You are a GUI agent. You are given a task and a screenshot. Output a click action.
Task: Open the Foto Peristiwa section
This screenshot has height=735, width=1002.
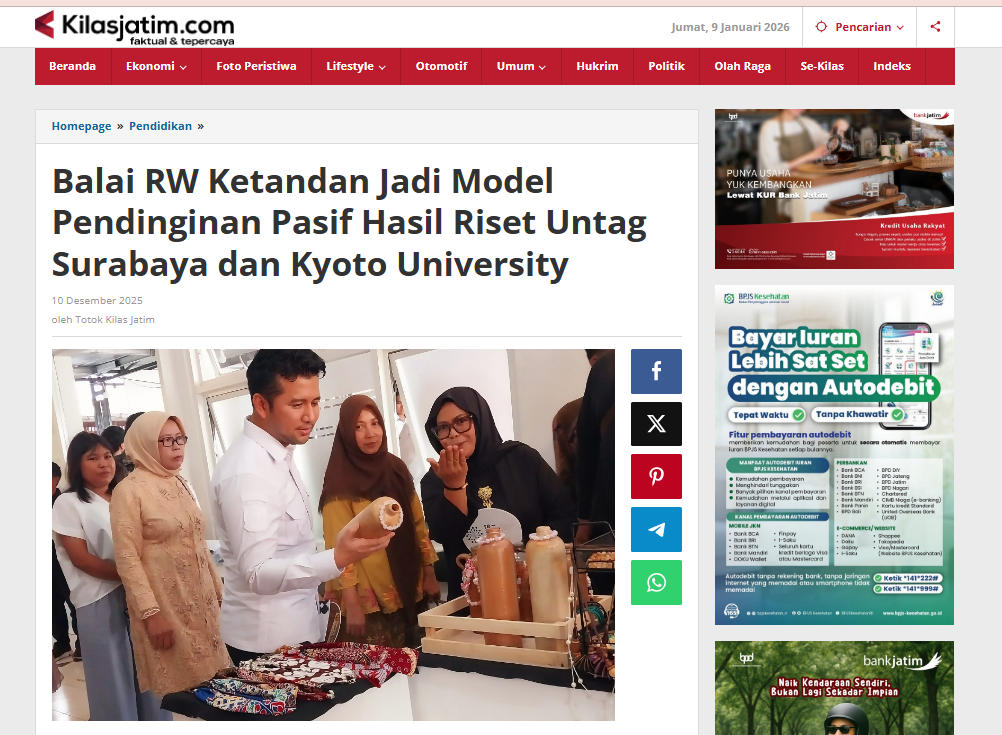(x=256, y=66)
